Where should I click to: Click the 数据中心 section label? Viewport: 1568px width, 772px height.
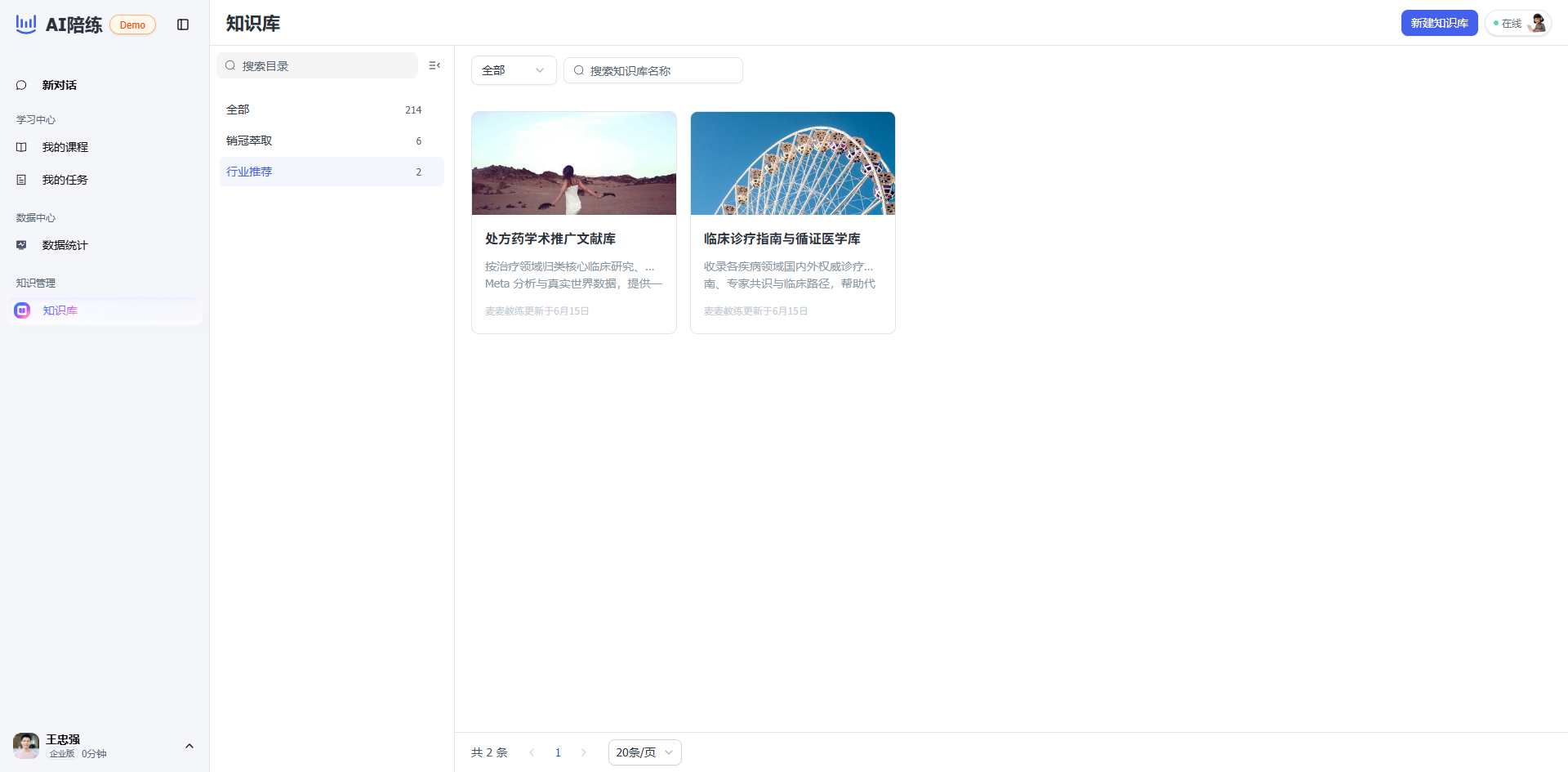pyautogui.click(x=36, y=218)
